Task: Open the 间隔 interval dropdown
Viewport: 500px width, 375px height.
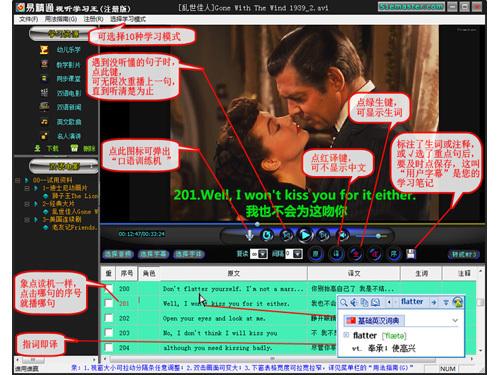Action: (x=297, y=254)
